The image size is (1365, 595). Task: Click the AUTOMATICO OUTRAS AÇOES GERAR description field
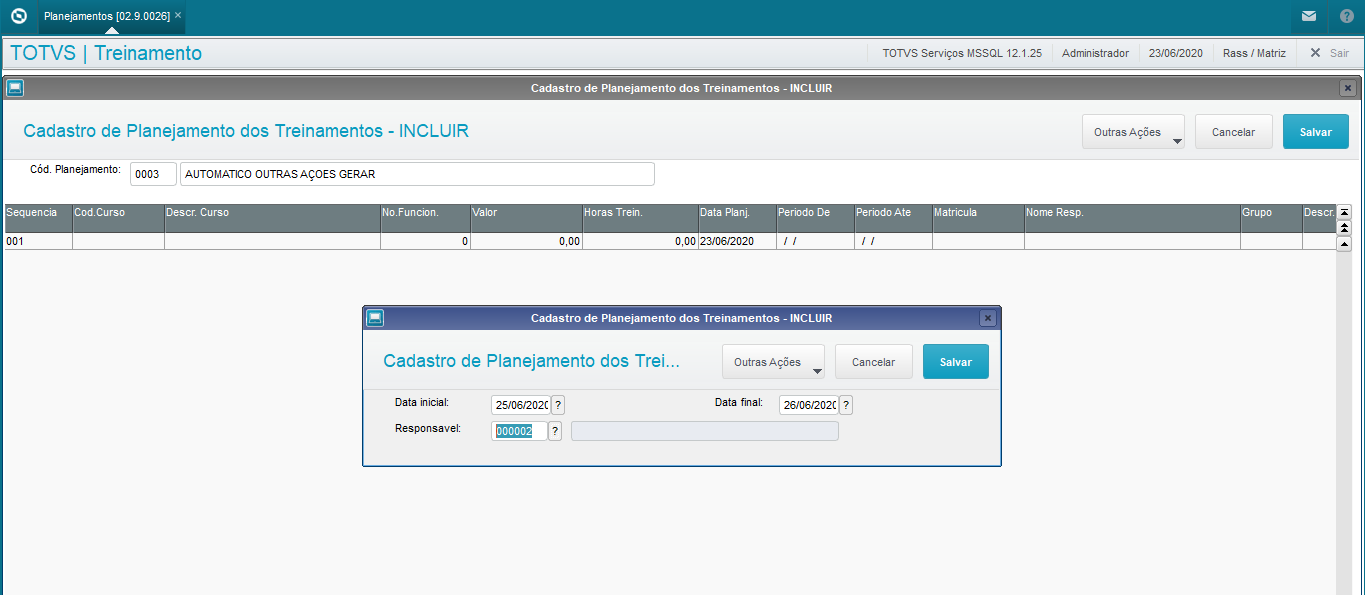(417, 174)
